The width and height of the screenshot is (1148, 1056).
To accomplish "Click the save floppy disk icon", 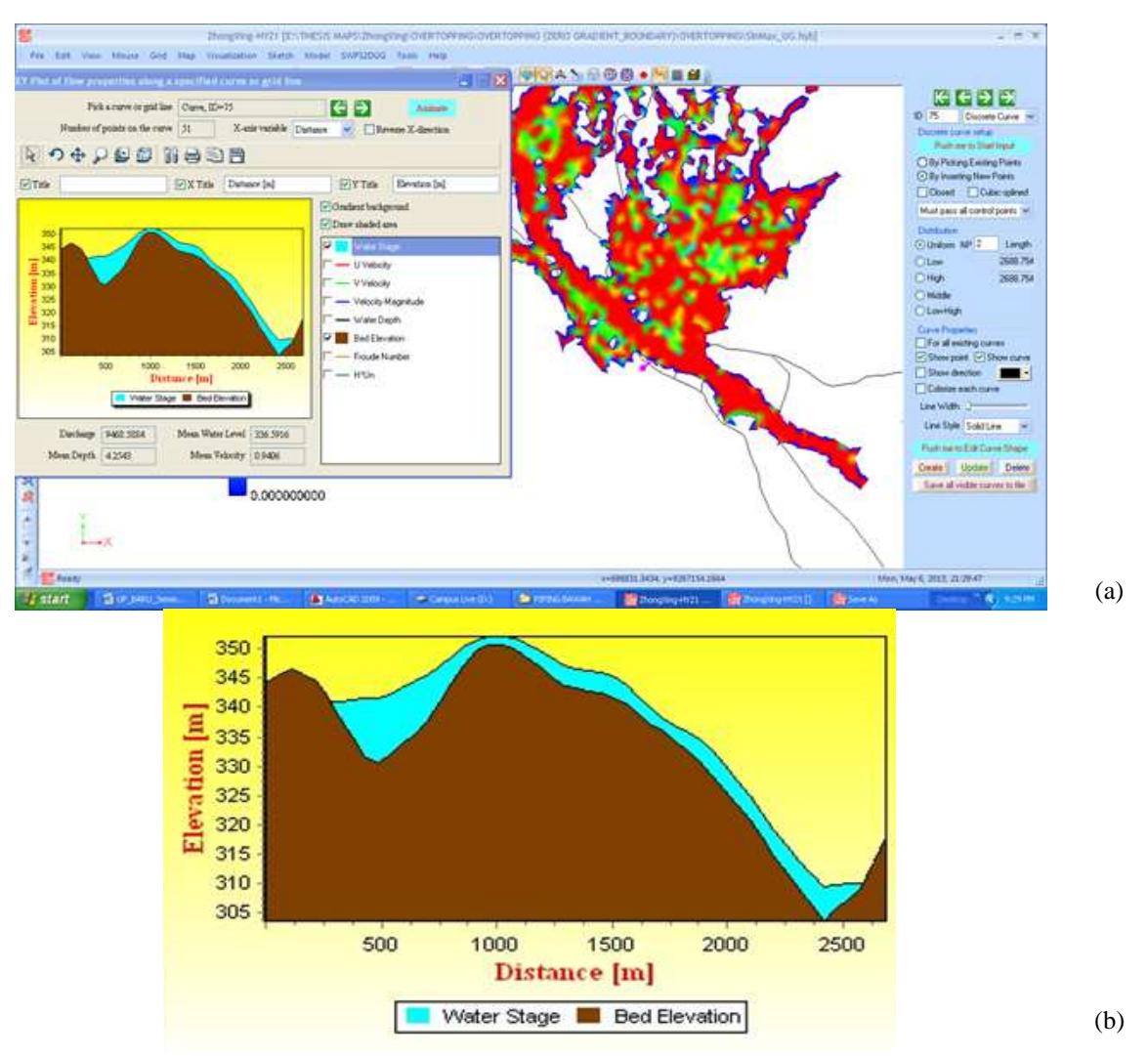I will [x=236, y=155].
